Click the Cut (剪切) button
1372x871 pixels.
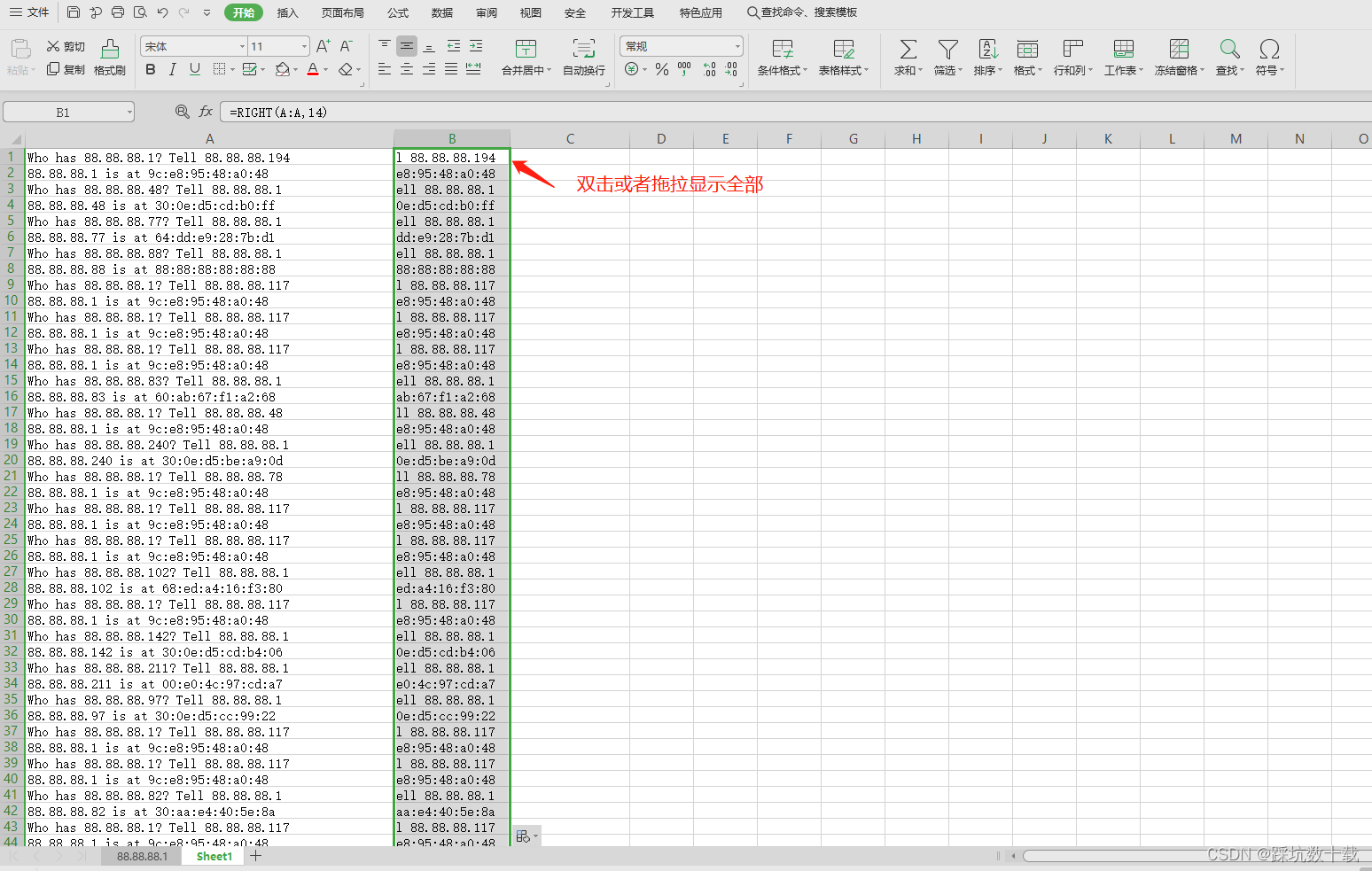[x=66, y=46]
